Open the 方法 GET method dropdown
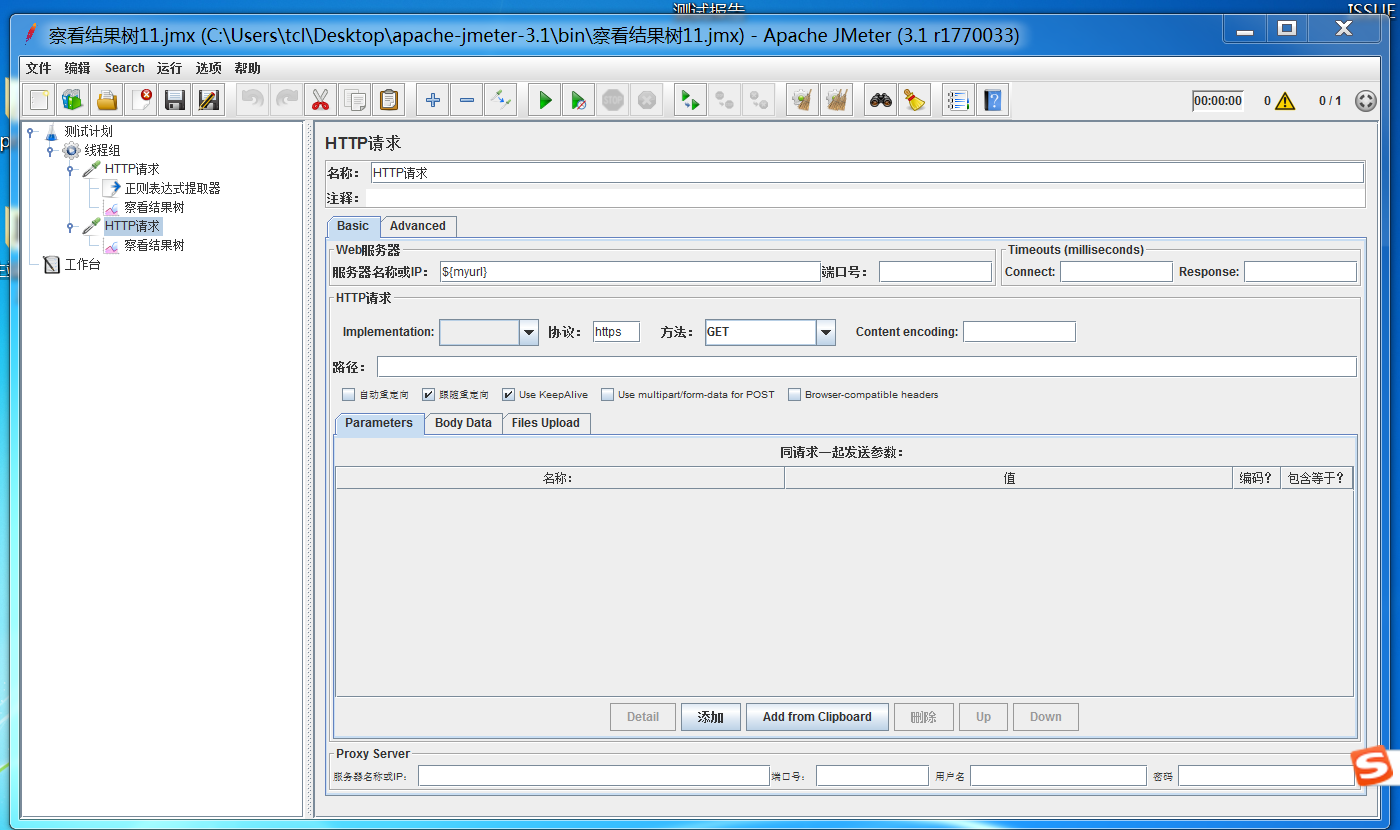 point(825,332)
